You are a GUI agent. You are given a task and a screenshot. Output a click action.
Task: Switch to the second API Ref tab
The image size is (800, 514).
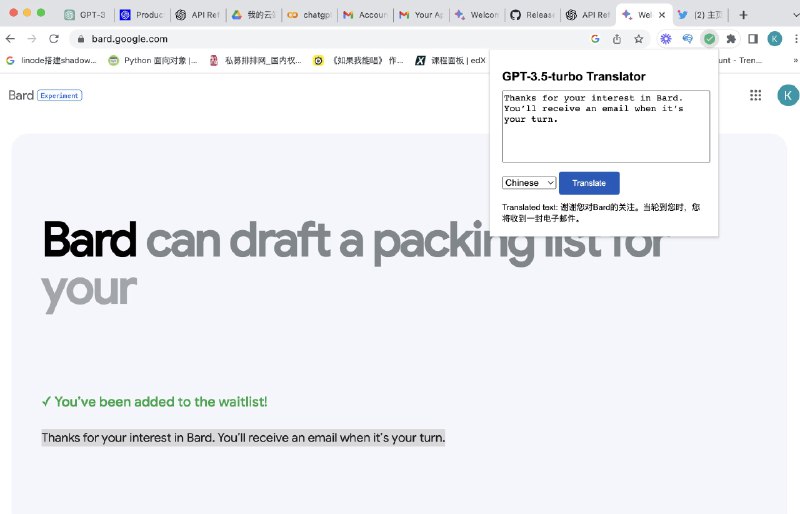click(588, 15)
